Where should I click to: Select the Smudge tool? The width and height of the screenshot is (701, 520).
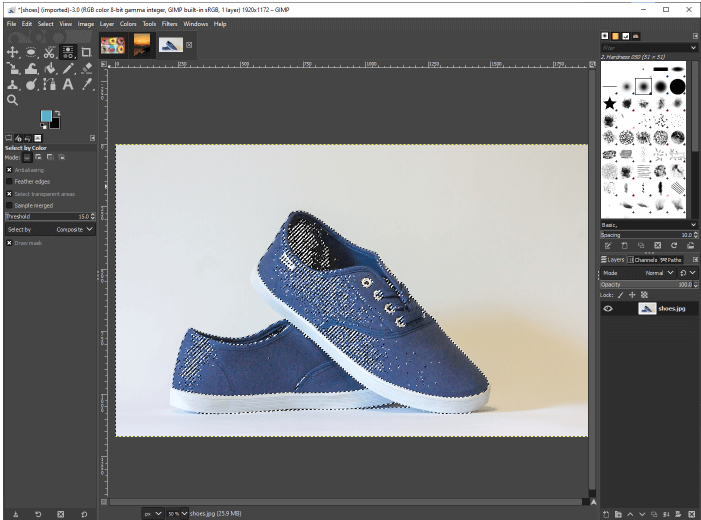point(31,85)
